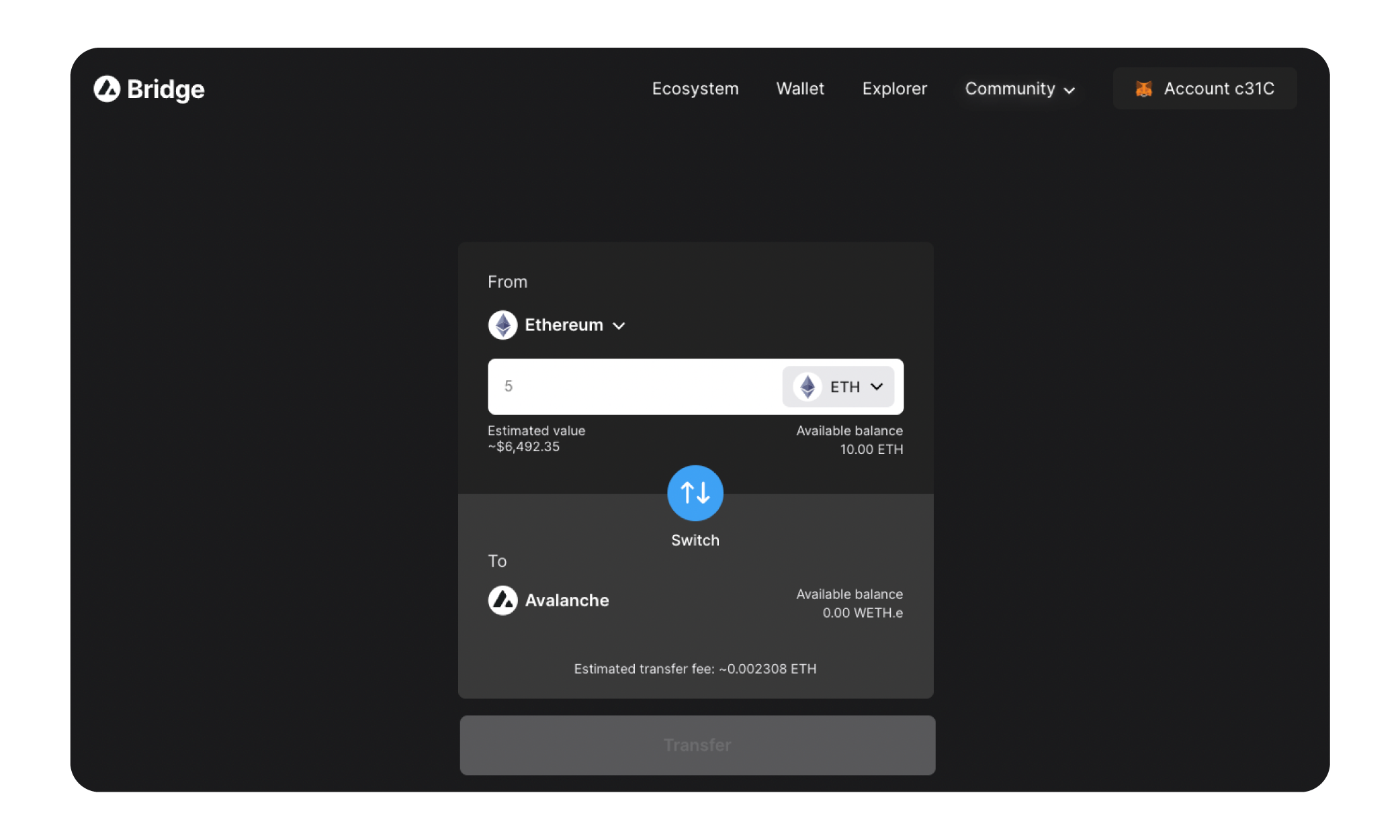Click Account c31C in the header
Image resolution: width=1400 pixels, height=840 pixels.
[x=1205, y=88]
